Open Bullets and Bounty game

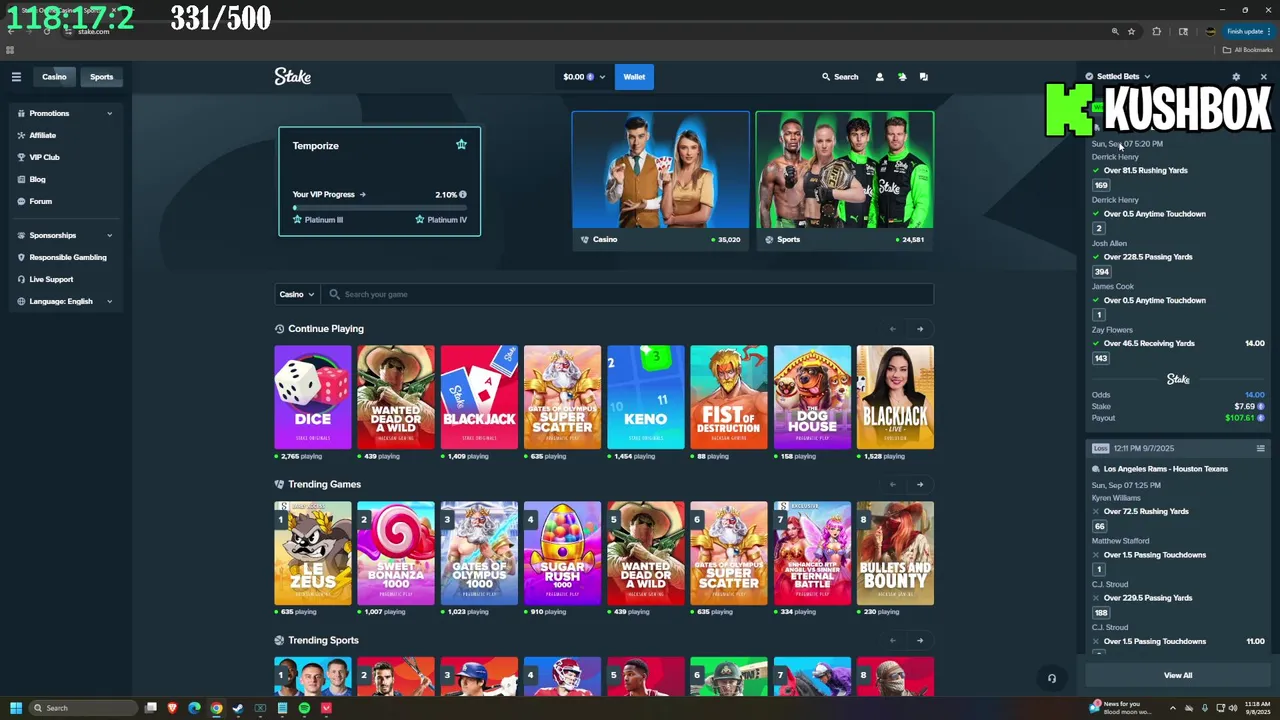(x=895, y=553)
